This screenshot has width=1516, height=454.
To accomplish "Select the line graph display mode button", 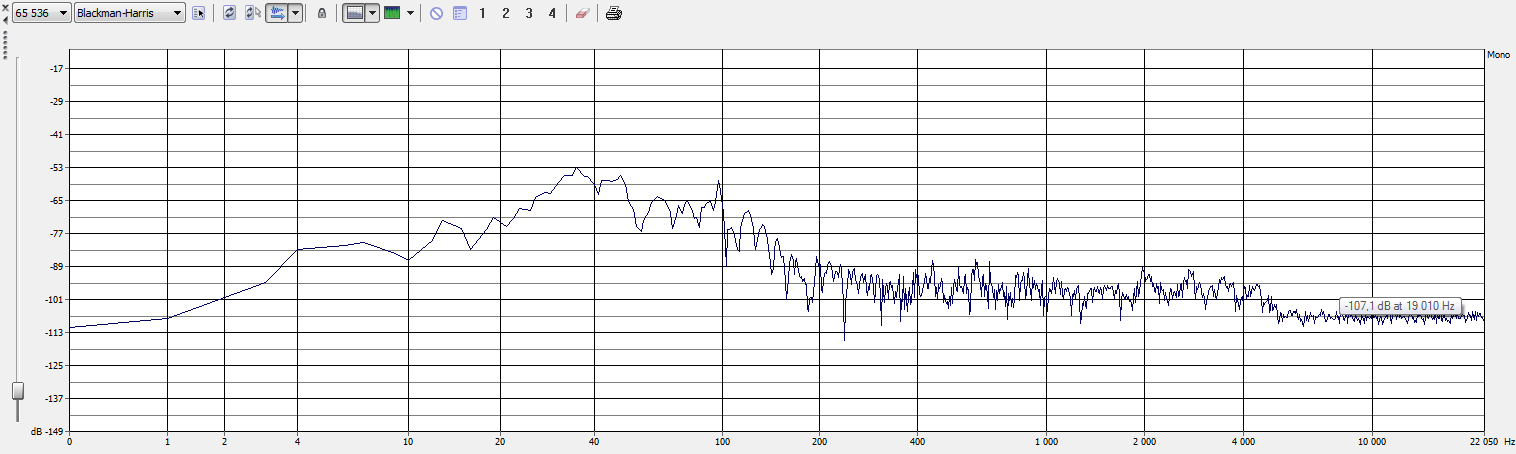I will click(354, 13).
